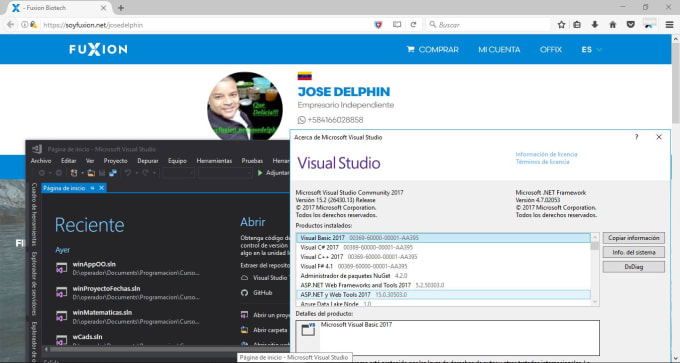Open the Información de licencia link
680x363 pixels.
tap(546, 154)
